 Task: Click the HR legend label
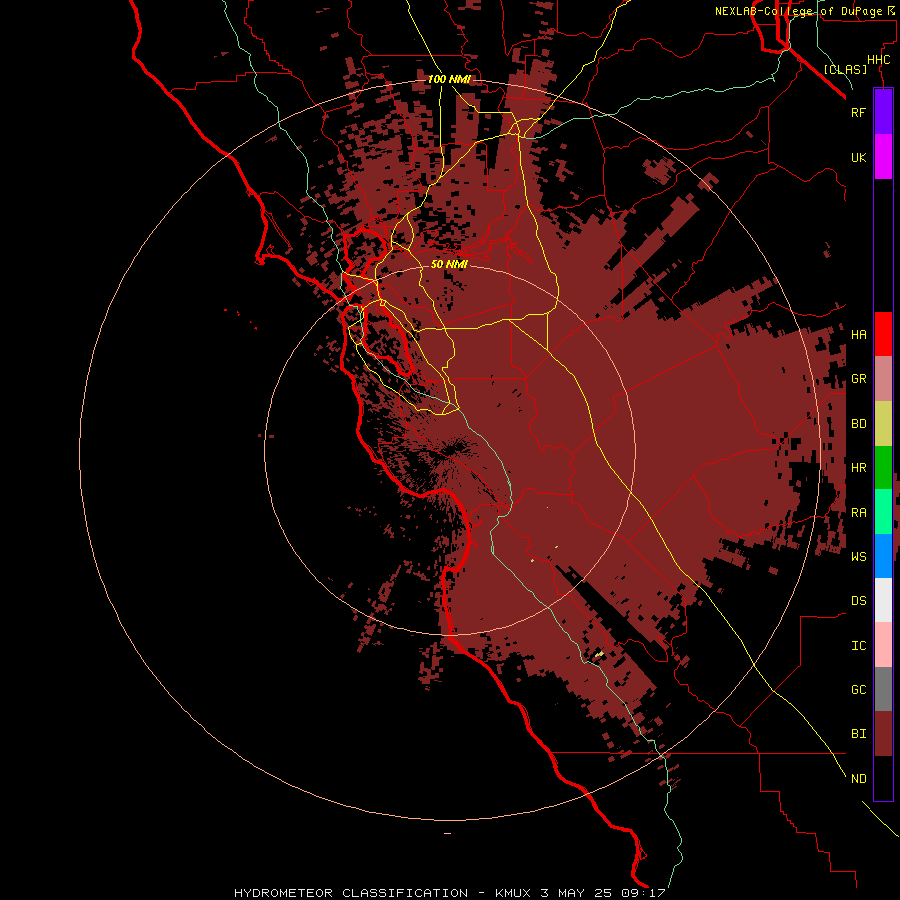tap(859, 468)
